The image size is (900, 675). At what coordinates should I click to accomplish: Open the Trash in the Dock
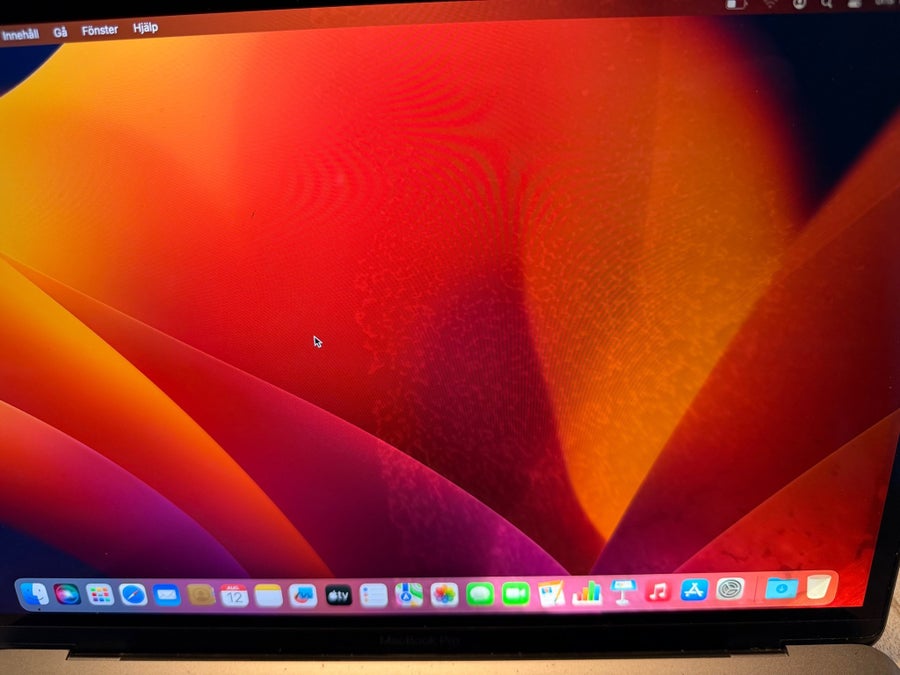pyautogui.click(x=818, y=587)
